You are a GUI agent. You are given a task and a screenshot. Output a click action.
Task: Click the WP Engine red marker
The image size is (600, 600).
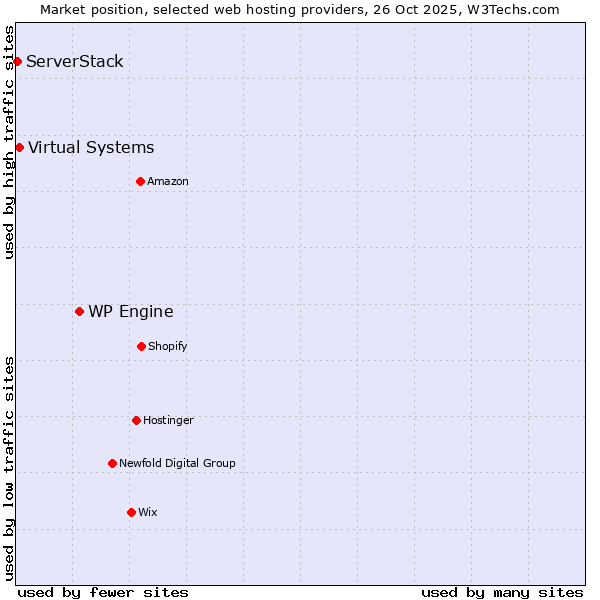79,311
